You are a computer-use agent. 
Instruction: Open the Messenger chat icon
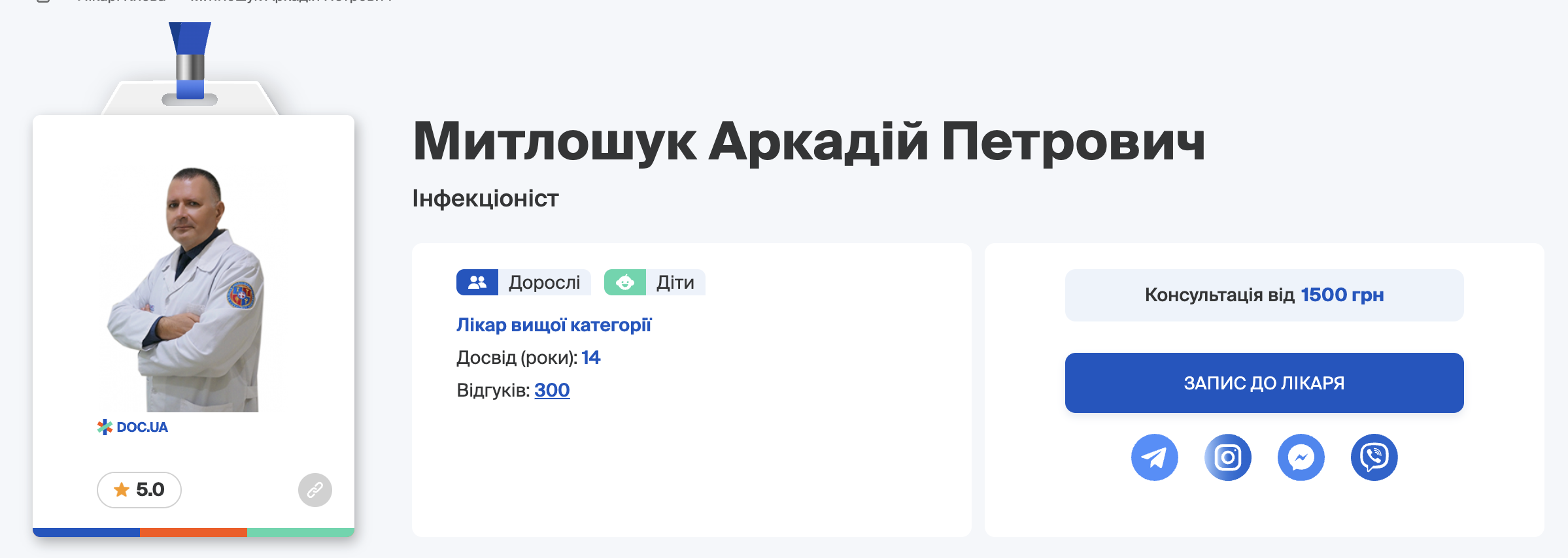click(x=1301, y=457)
